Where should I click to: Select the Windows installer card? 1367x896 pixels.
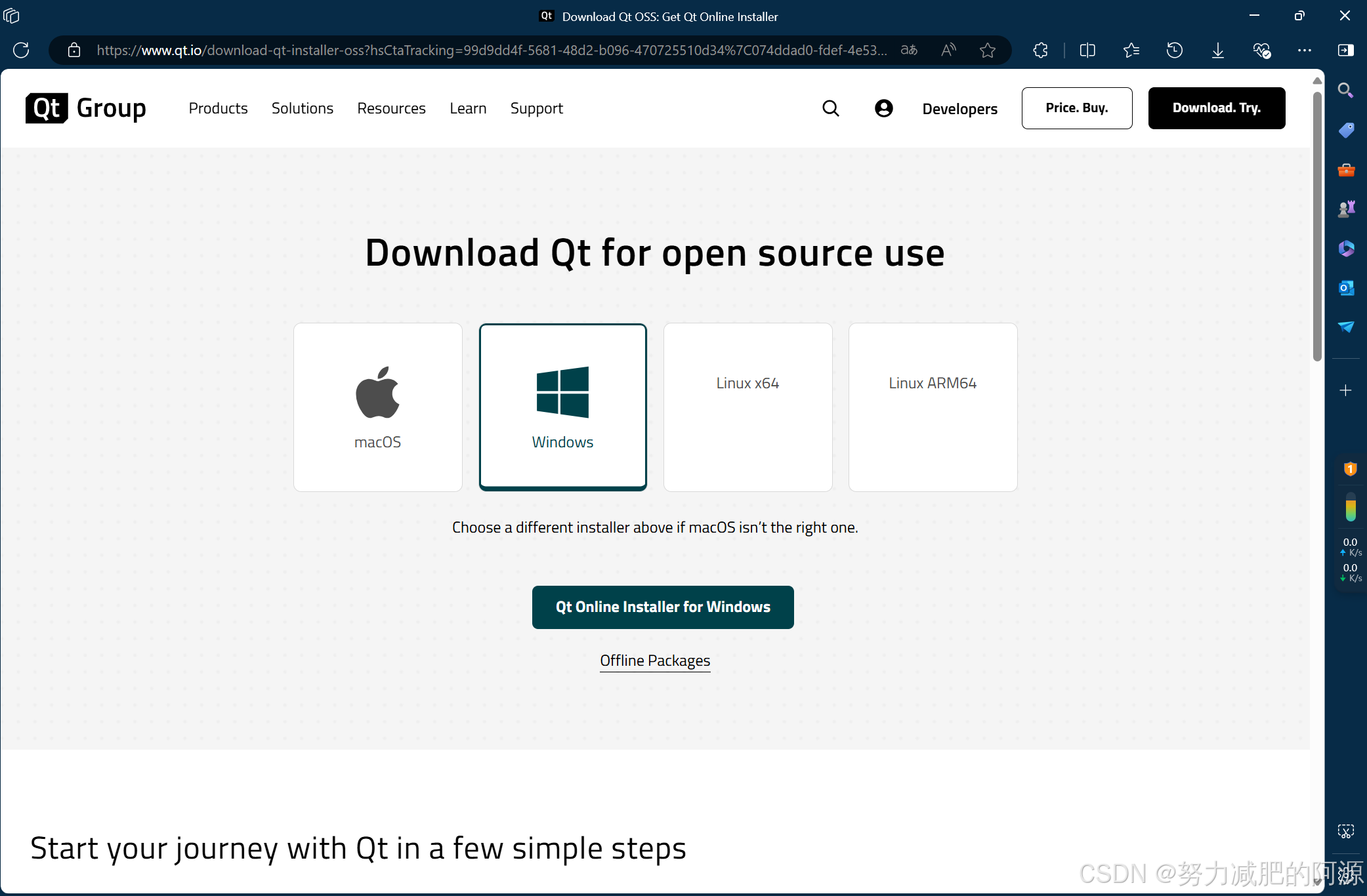pos(563,407)
